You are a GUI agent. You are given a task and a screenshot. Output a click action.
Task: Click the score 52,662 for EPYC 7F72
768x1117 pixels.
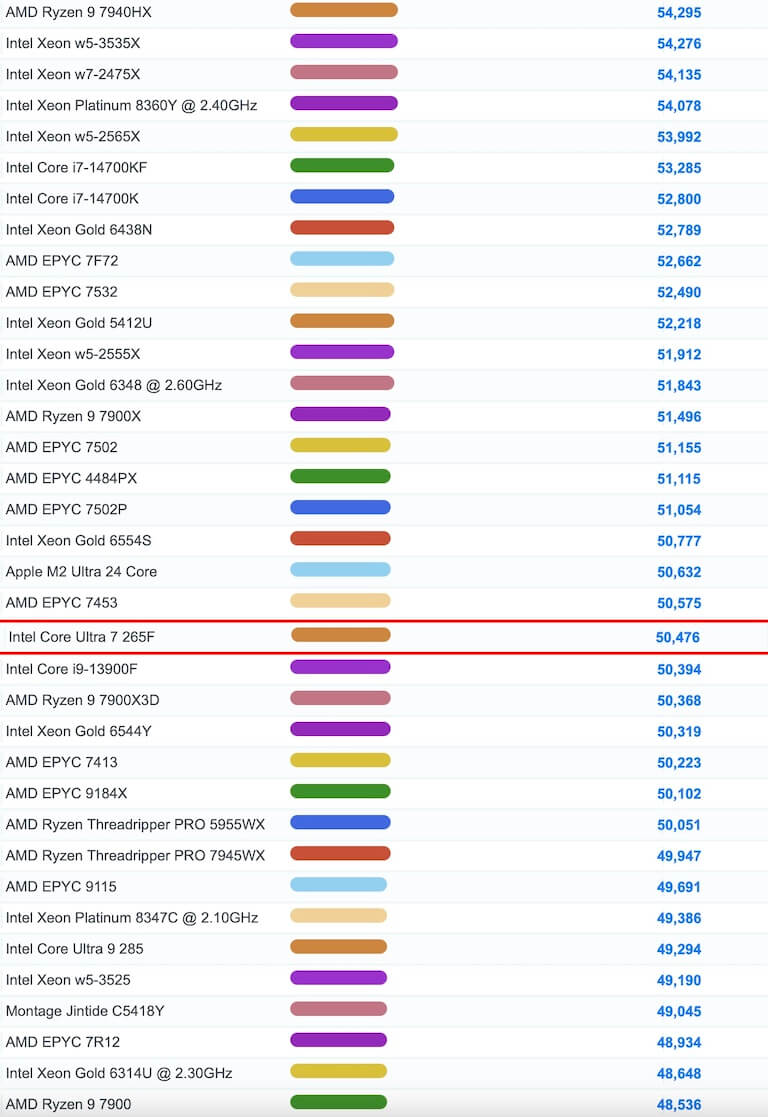[679, 261]
